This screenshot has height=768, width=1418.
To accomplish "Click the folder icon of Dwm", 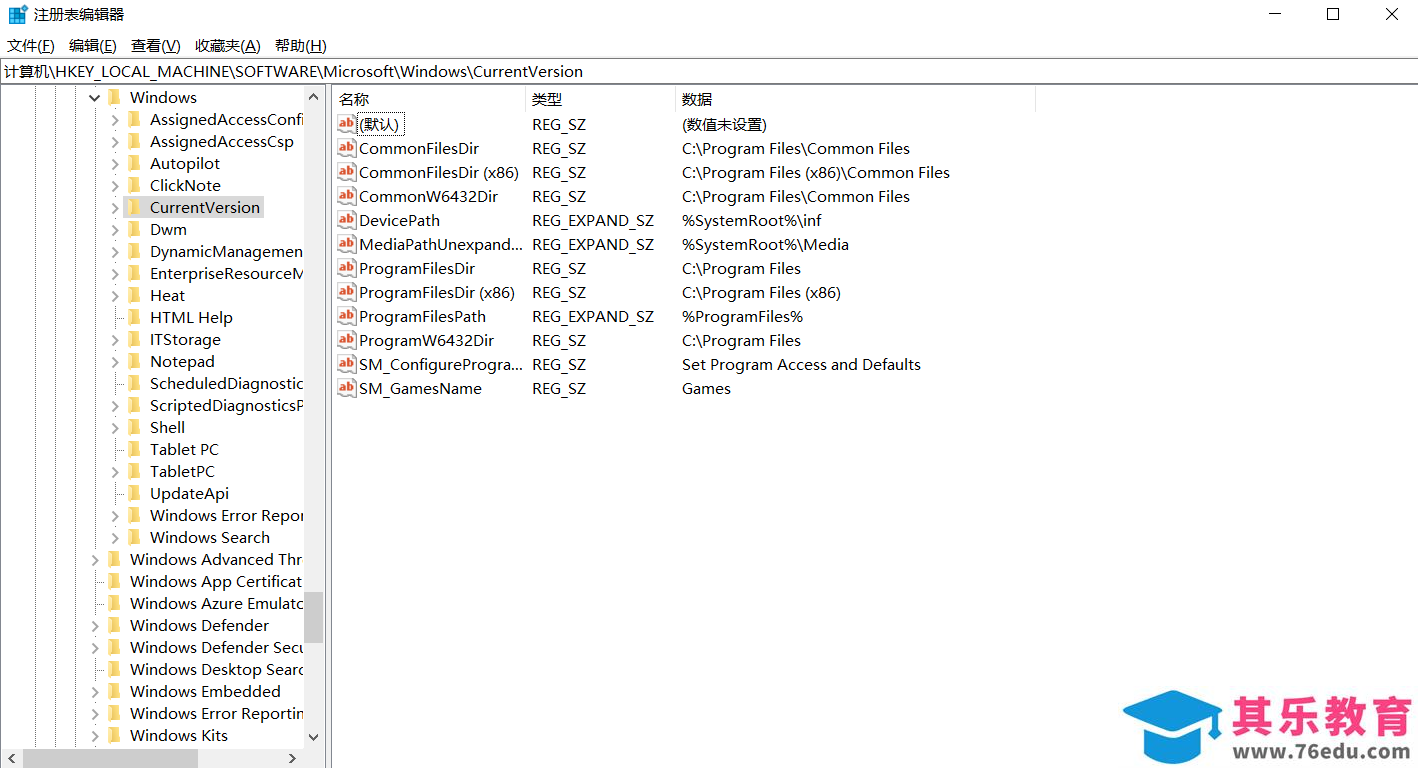I will [x=134, y=229].
